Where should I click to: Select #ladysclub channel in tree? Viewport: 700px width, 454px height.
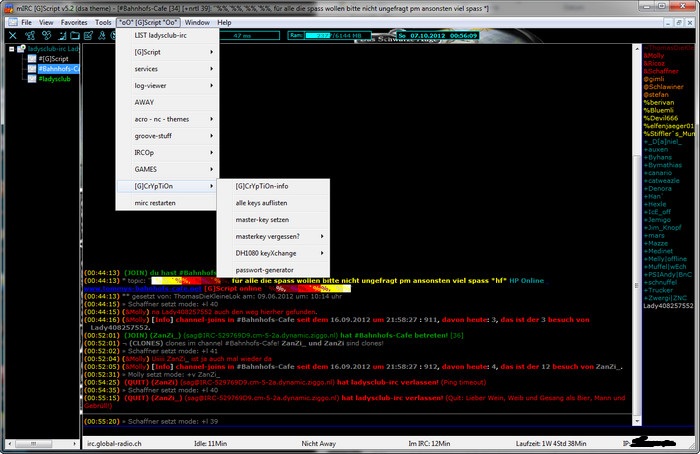point(54,79)
